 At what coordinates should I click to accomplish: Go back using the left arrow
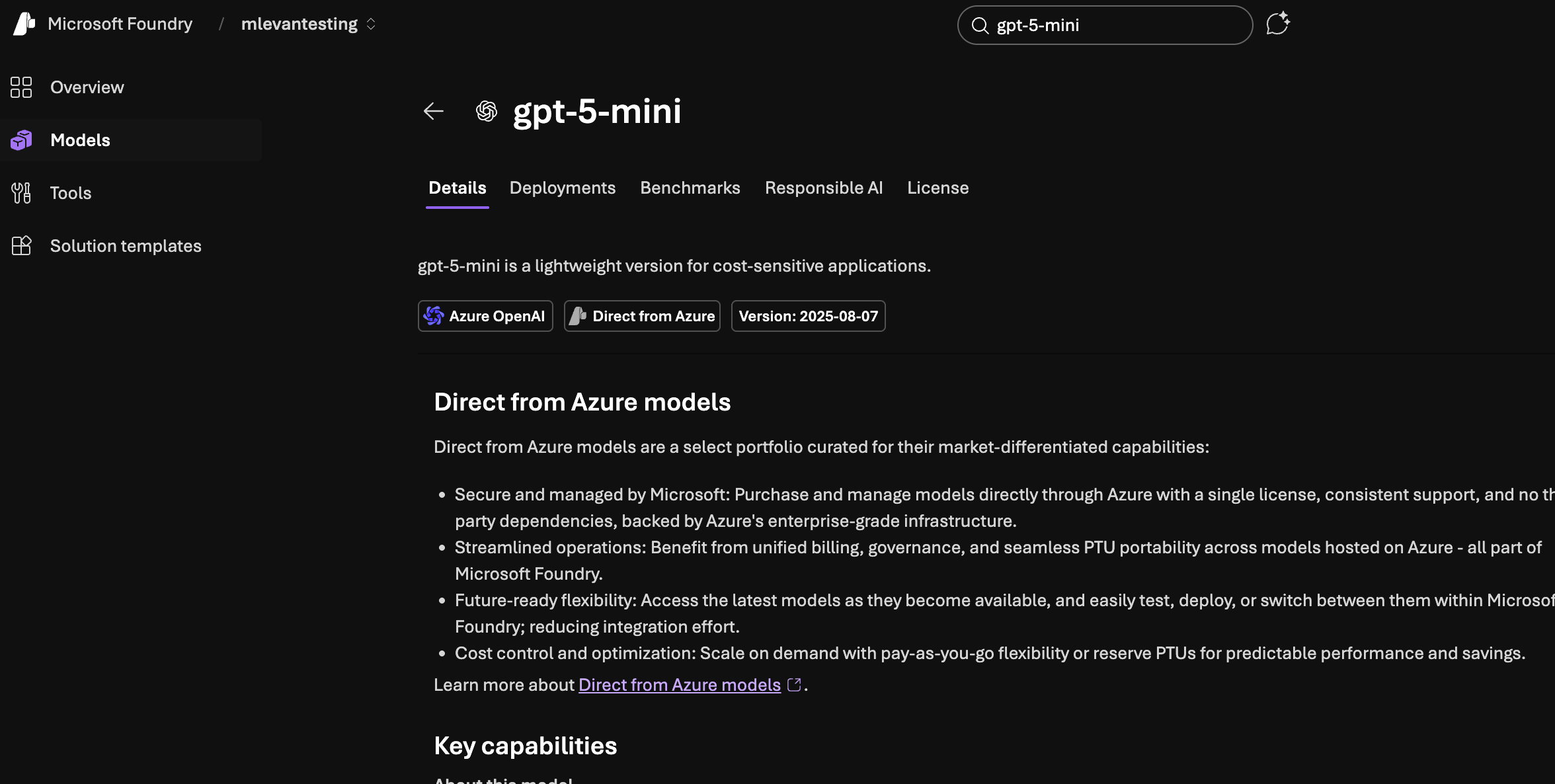[434, 111]
